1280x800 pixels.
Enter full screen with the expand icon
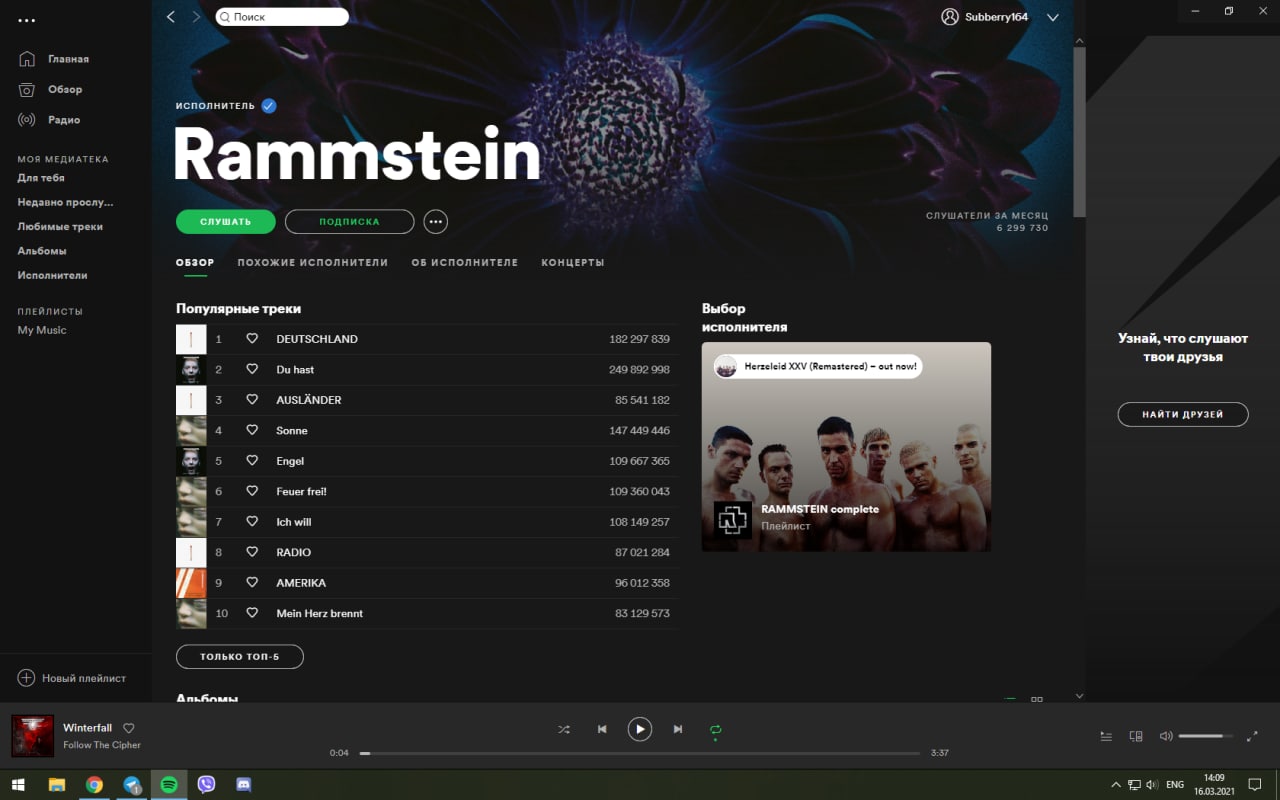point(1252,737)
